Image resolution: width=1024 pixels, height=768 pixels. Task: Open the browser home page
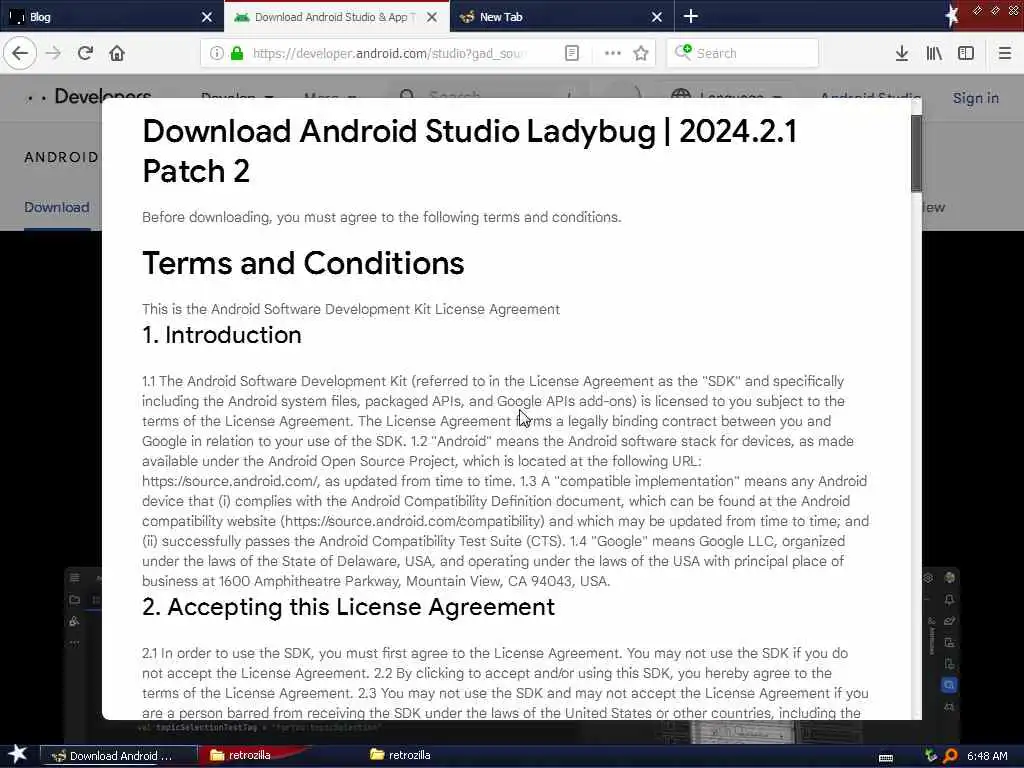pyautogui.click(x=117, y=53)
